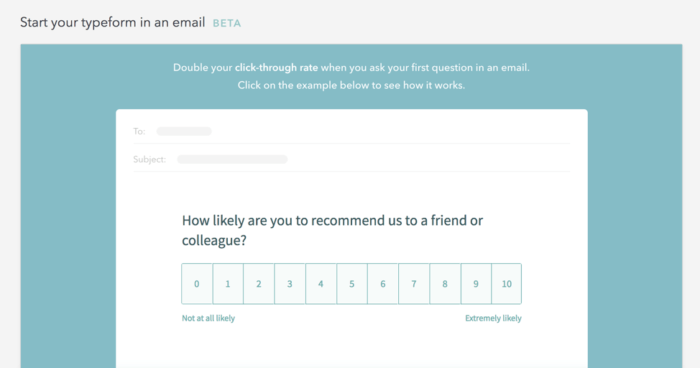Select rating 1 on the scale
Viewport: 700px width, 368px height.
[228, 284]
